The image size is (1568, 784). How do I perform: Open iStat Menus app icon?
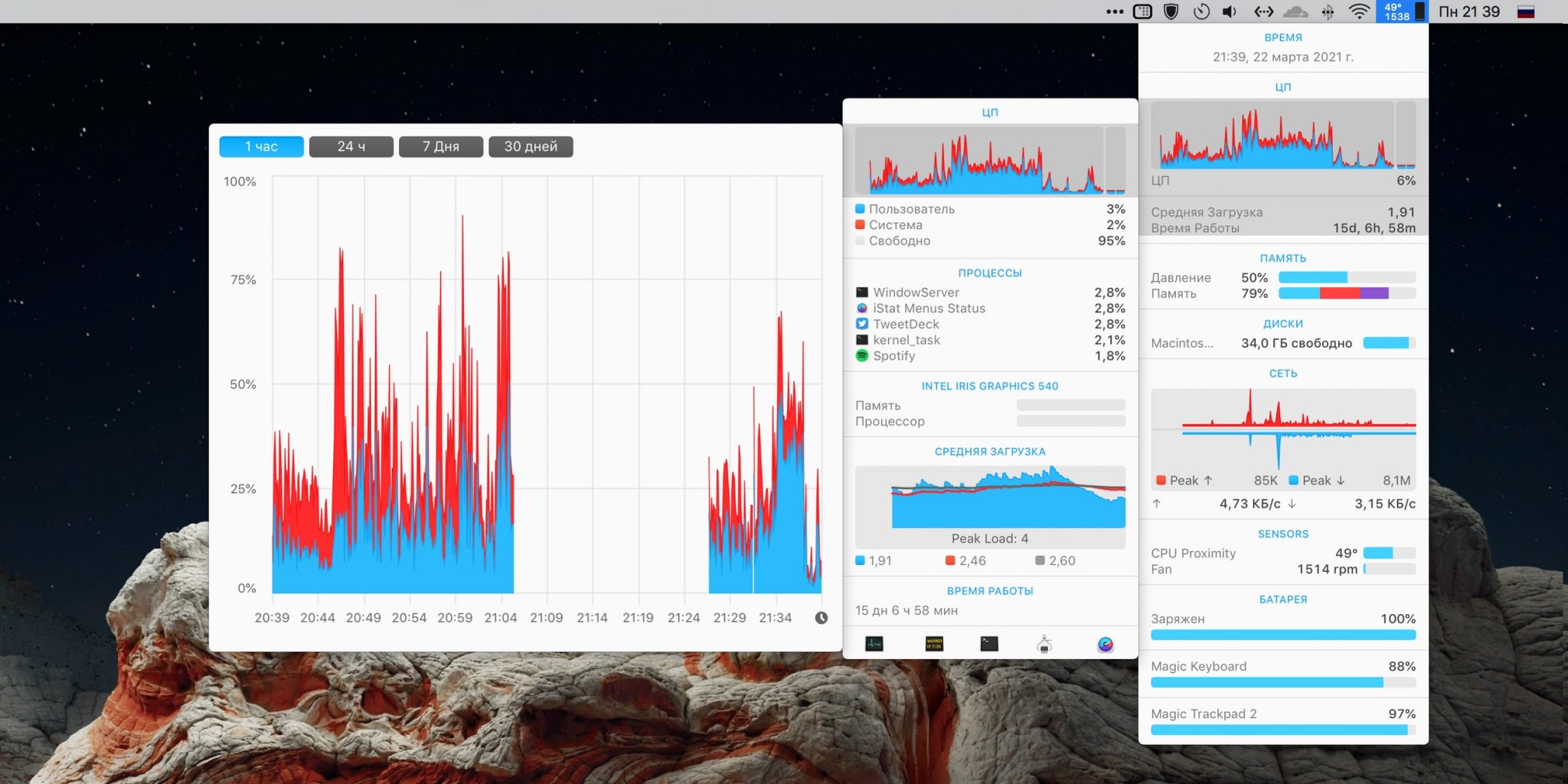[1106, 645]
